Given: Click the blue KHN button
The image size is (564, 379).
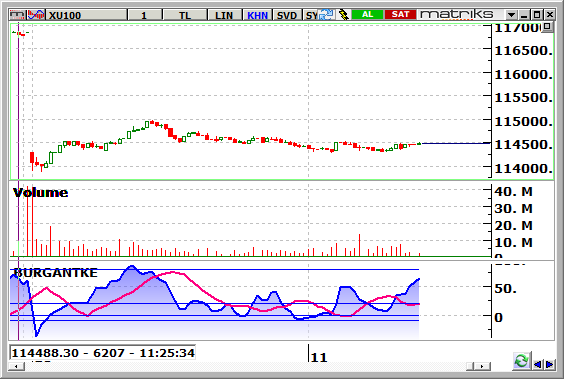Looking at the screenshot, I should pos(257,15).
